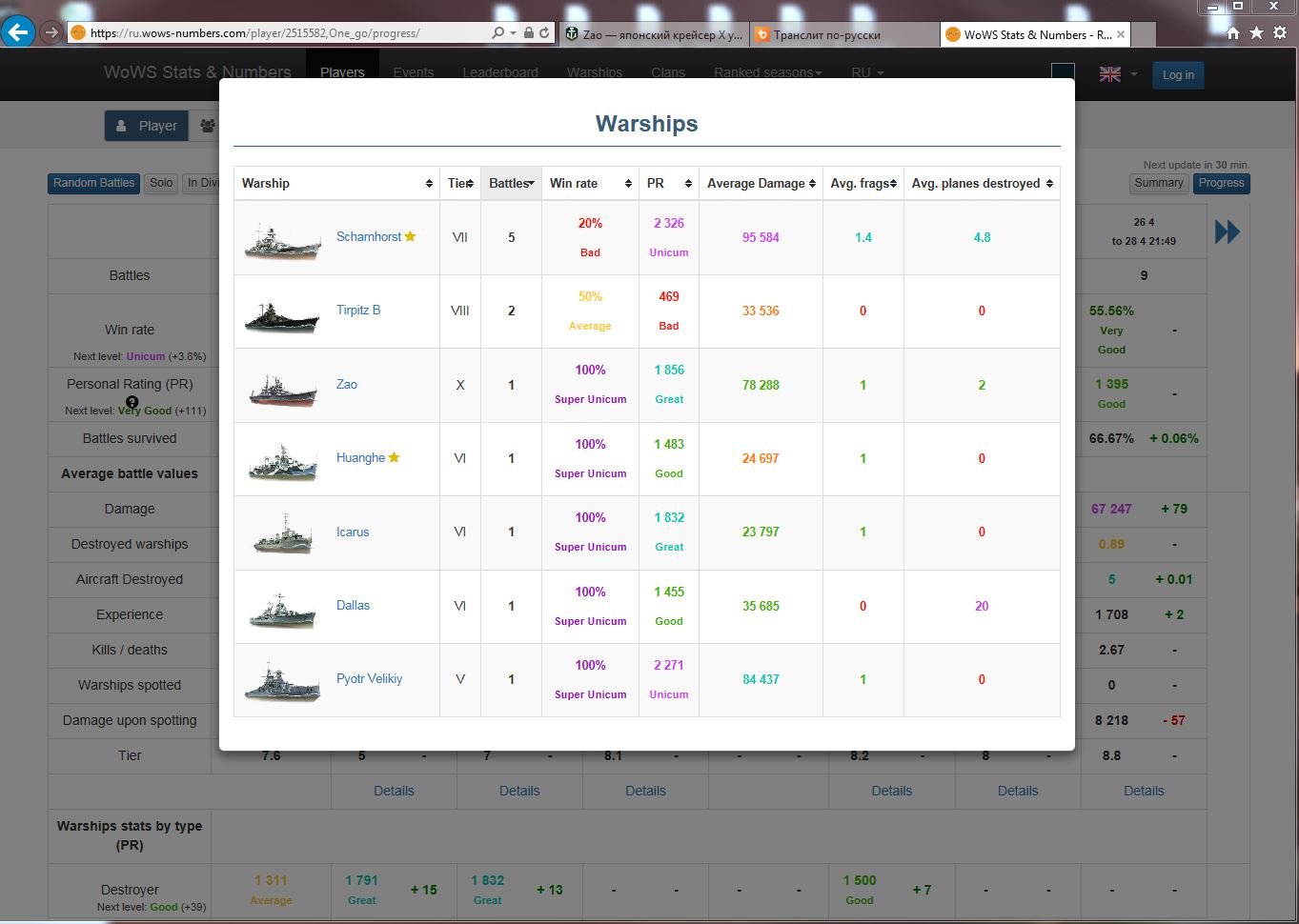
Task: Click the Scharnhorst ship thumbnail
Action: [x=282, y=238]
